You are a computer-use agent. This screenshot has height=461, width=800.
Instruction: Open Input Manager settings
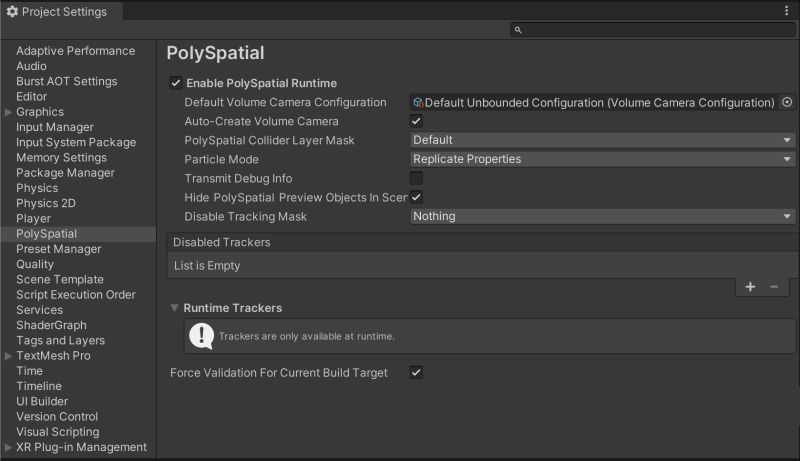coord(55,127)
